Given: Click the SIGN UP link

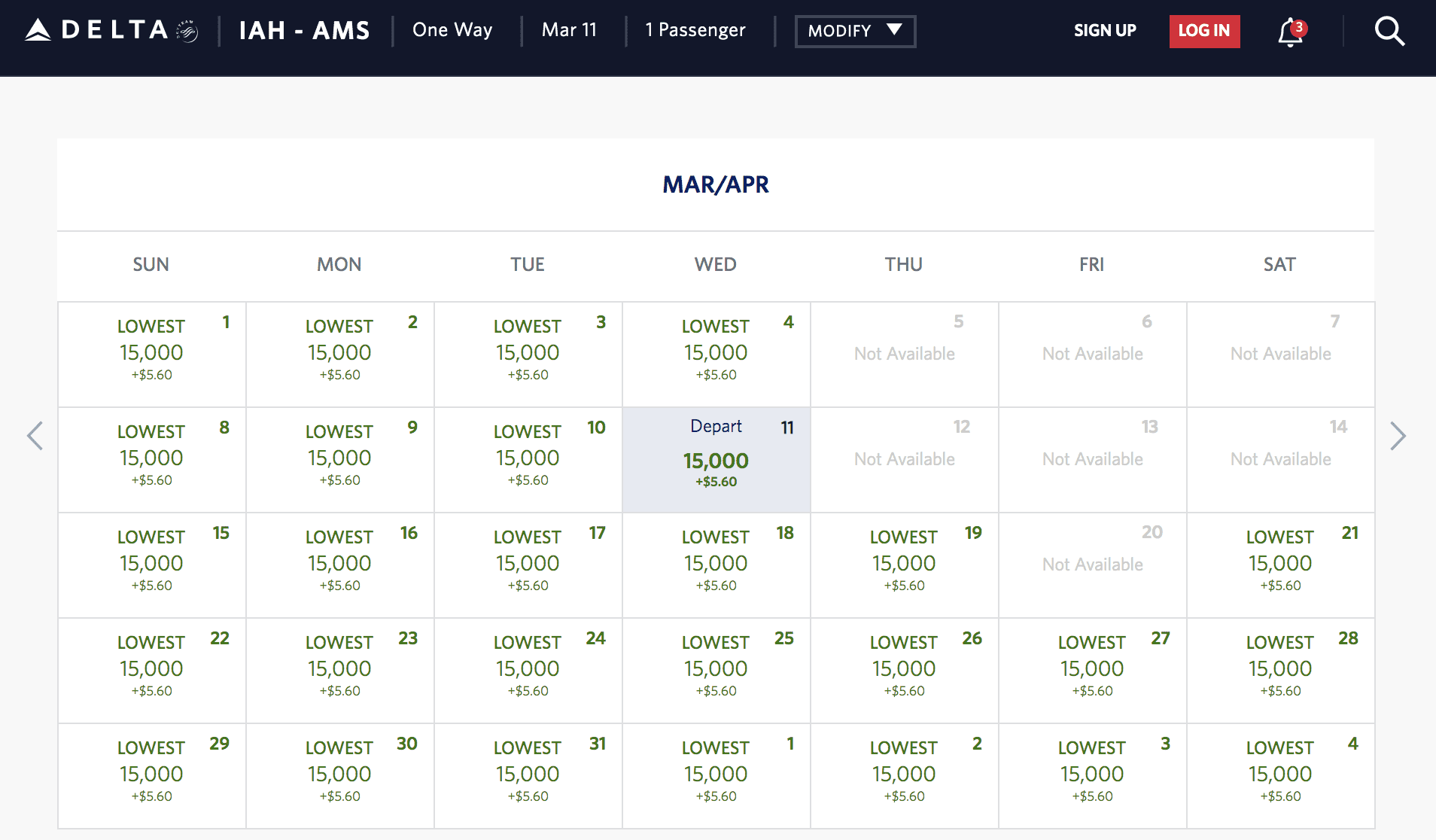Looking at the screenshot, I should [1105, 31].
